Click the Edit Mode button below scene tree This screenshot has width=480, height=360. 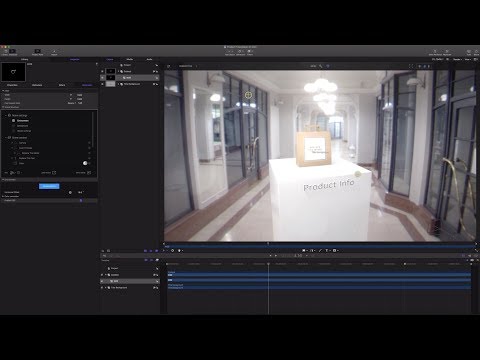pyautogui.click(x=48, y=173)
